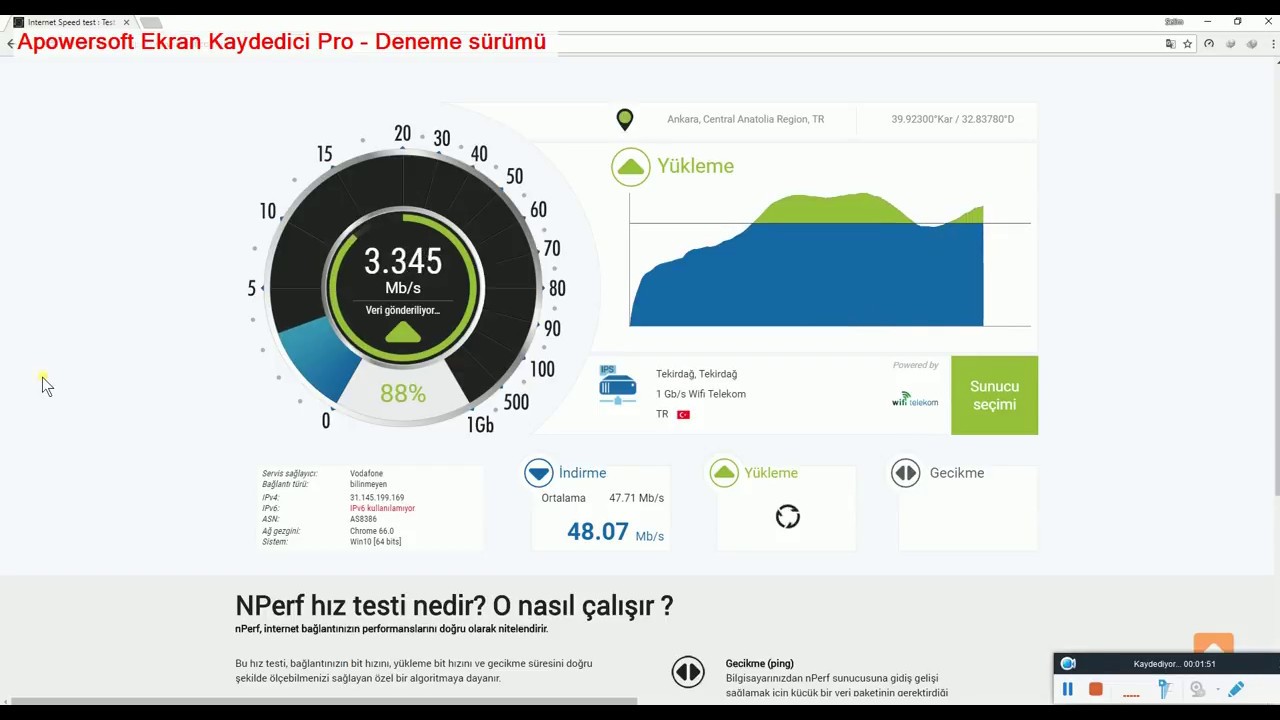Click the recorder camera logo icon
The image size is (1280, 720).
click(x=1068, y=663)
